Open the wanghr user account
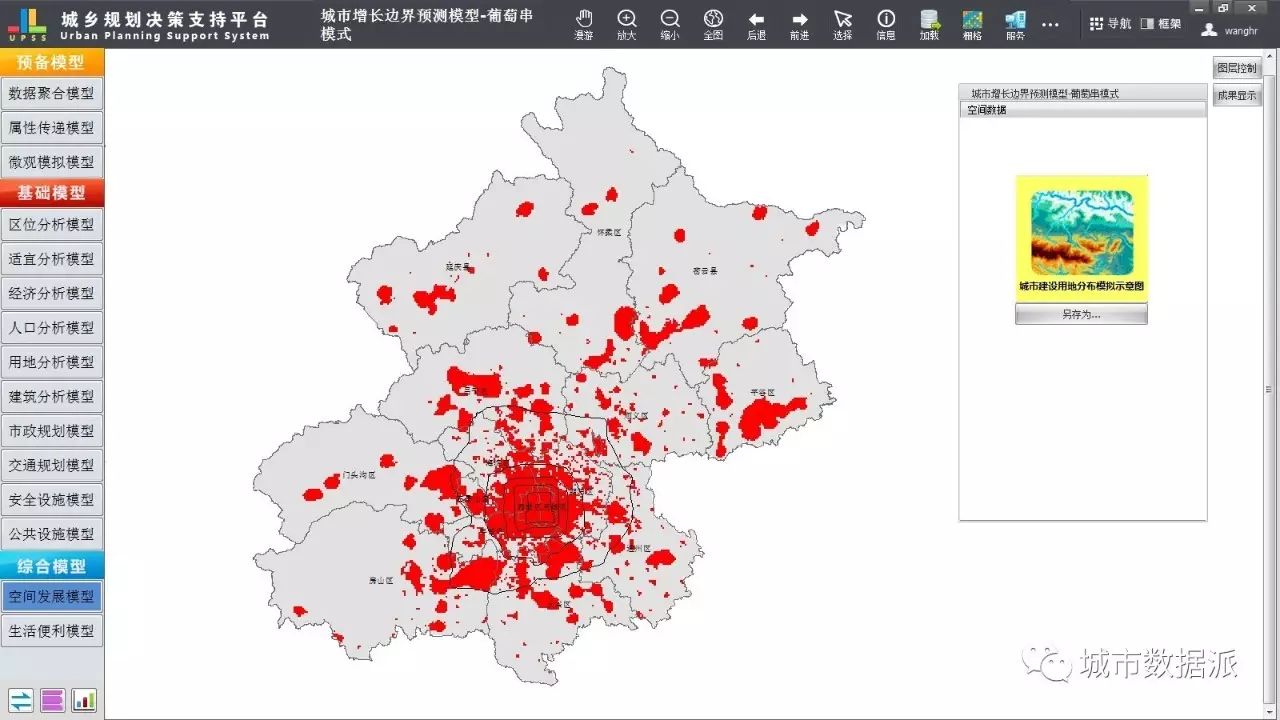1280x720 pixels. click(1230, 30)
